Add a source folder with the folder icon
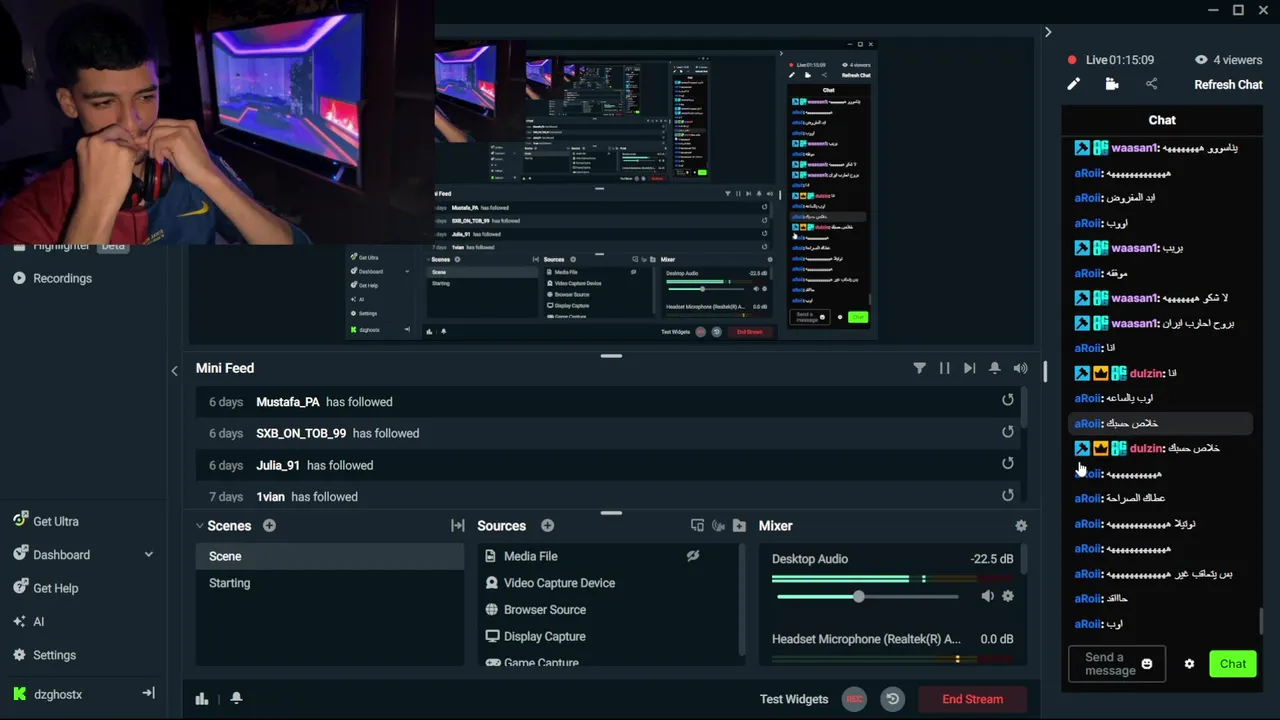This screenshot has width=1280, height=720. (739, 526)
